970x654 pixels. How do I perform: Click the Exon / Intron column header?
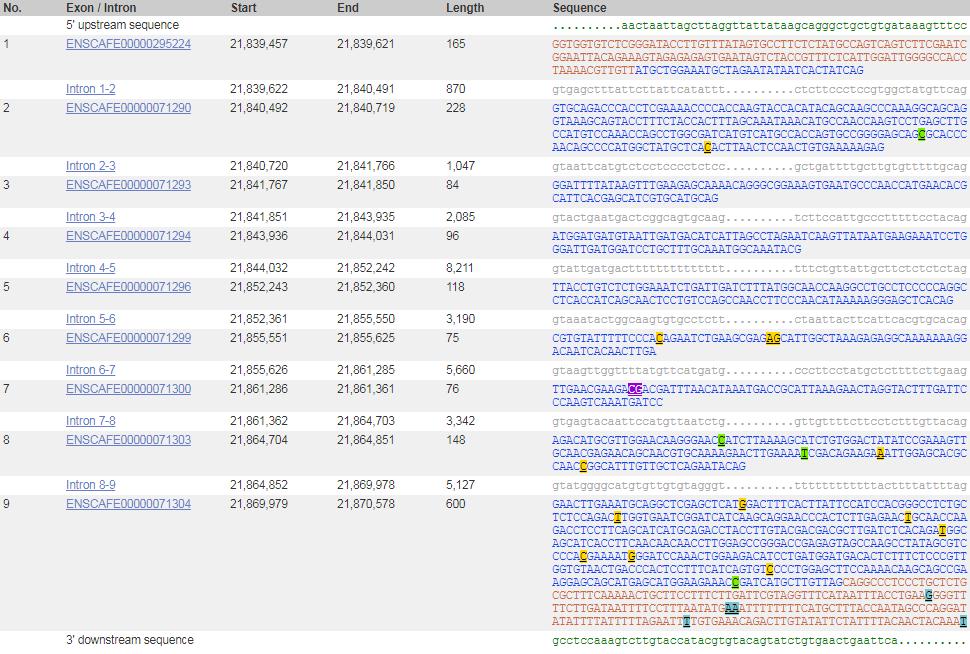(x=101, y=8)
